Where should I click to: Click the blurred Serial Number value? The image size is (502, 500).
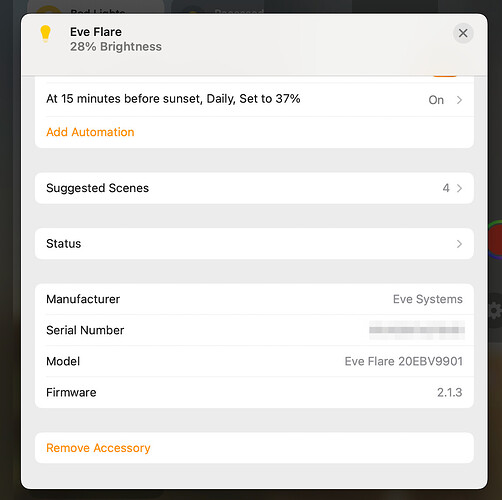(x=417, y=330)
